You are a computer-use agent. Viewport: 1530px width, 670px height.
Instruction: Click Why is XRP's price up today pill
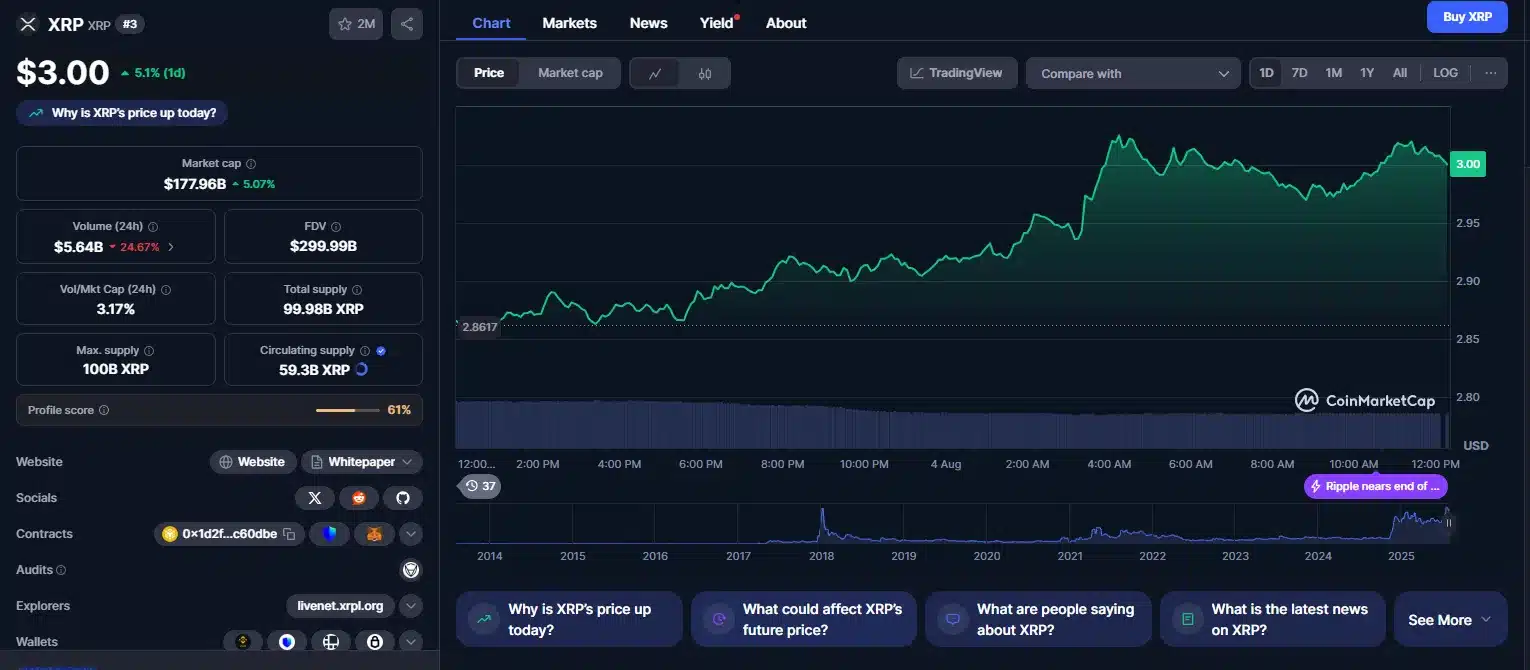point(122,113)
